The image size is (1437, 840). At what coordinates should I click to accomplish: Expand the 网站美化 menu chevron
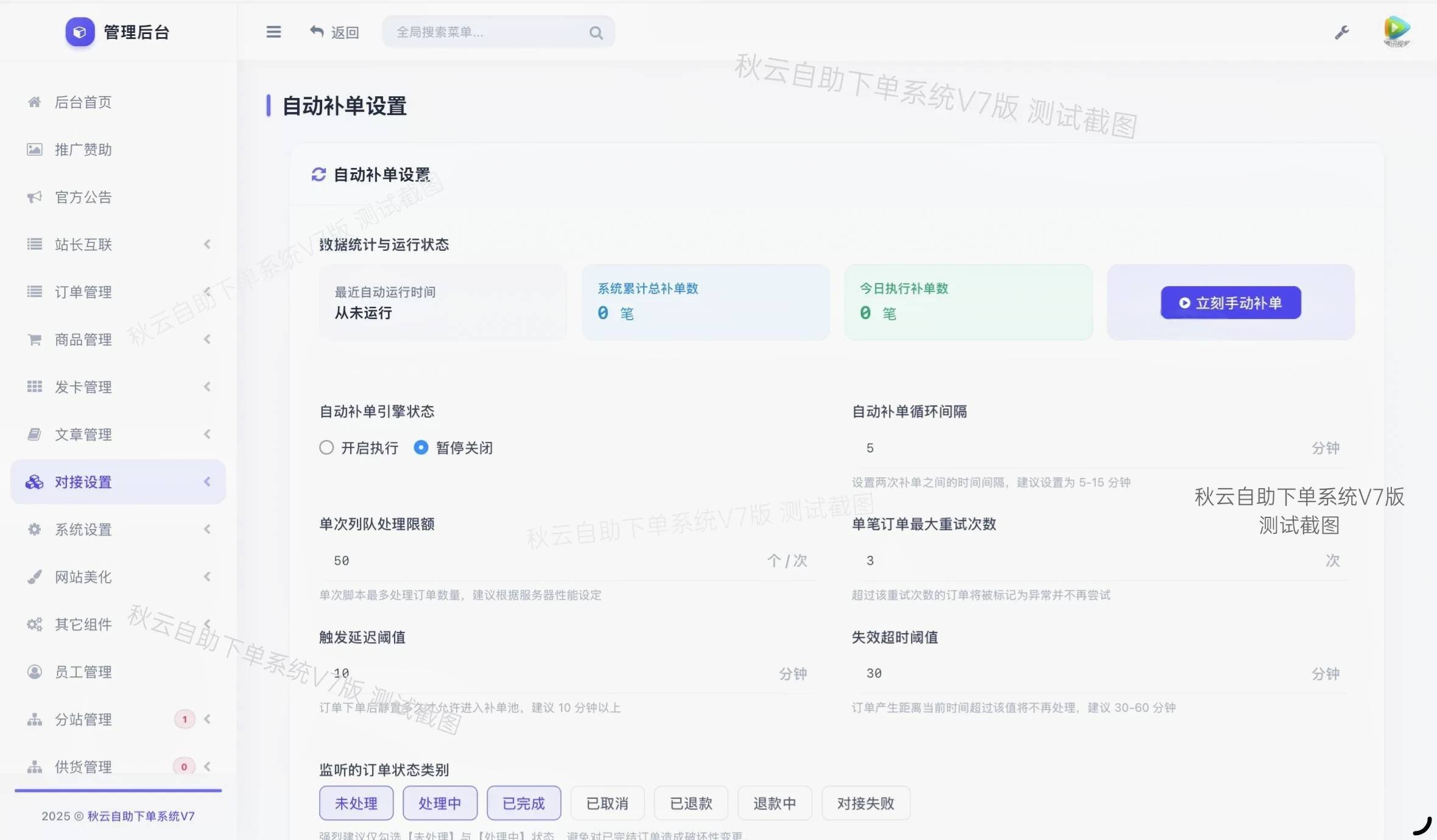[207, 576]
